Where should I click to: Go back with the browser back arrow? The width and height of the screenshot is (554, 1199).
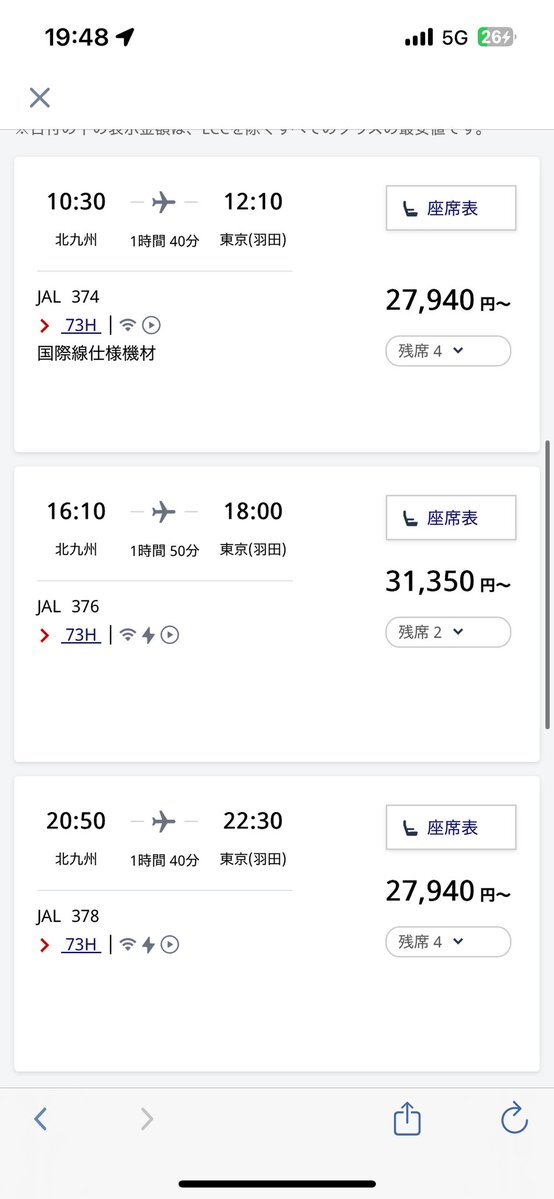tap(41, 1119)
